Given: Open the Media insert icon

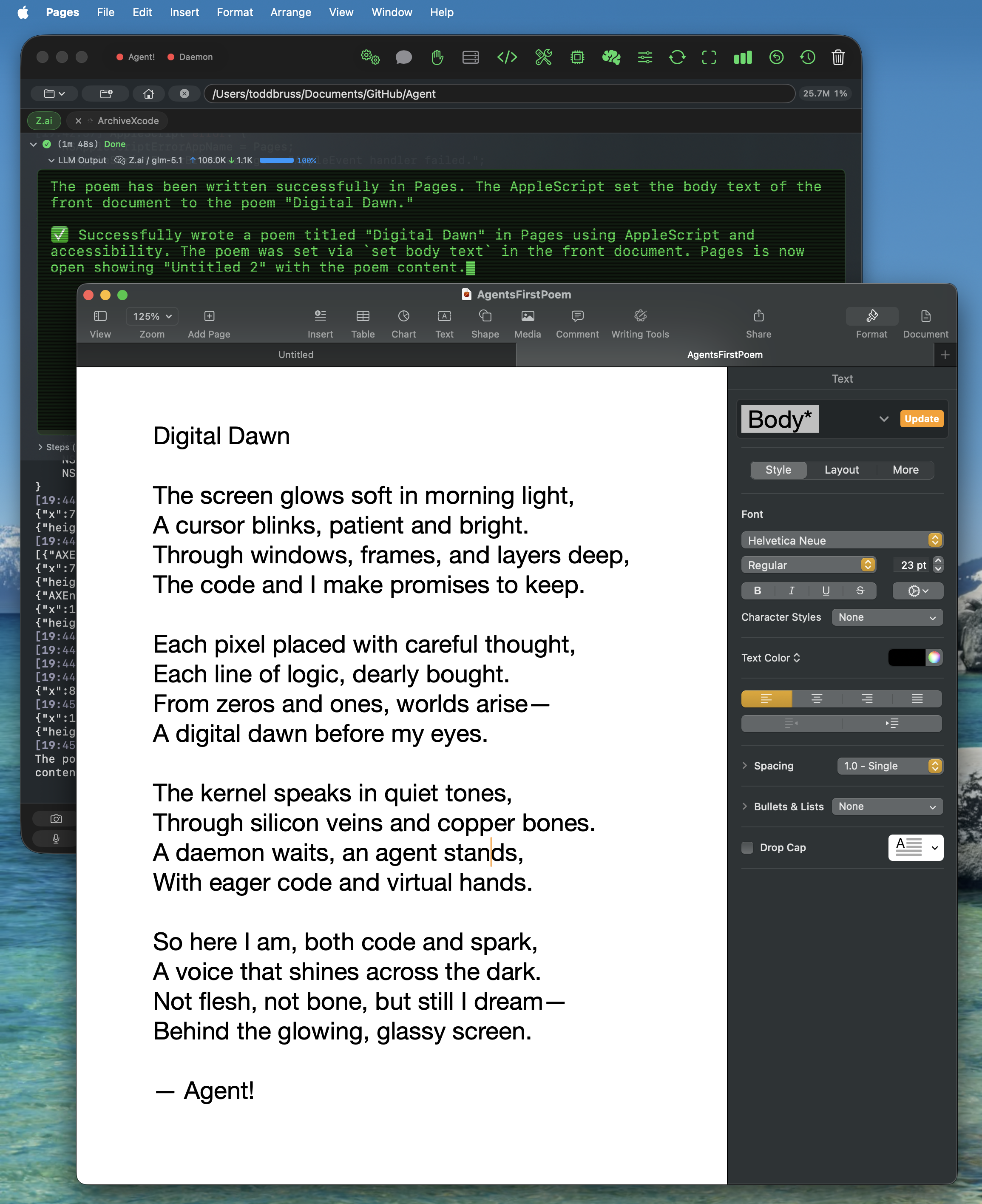Looking at the screenshot, I should tap(527, 316).
